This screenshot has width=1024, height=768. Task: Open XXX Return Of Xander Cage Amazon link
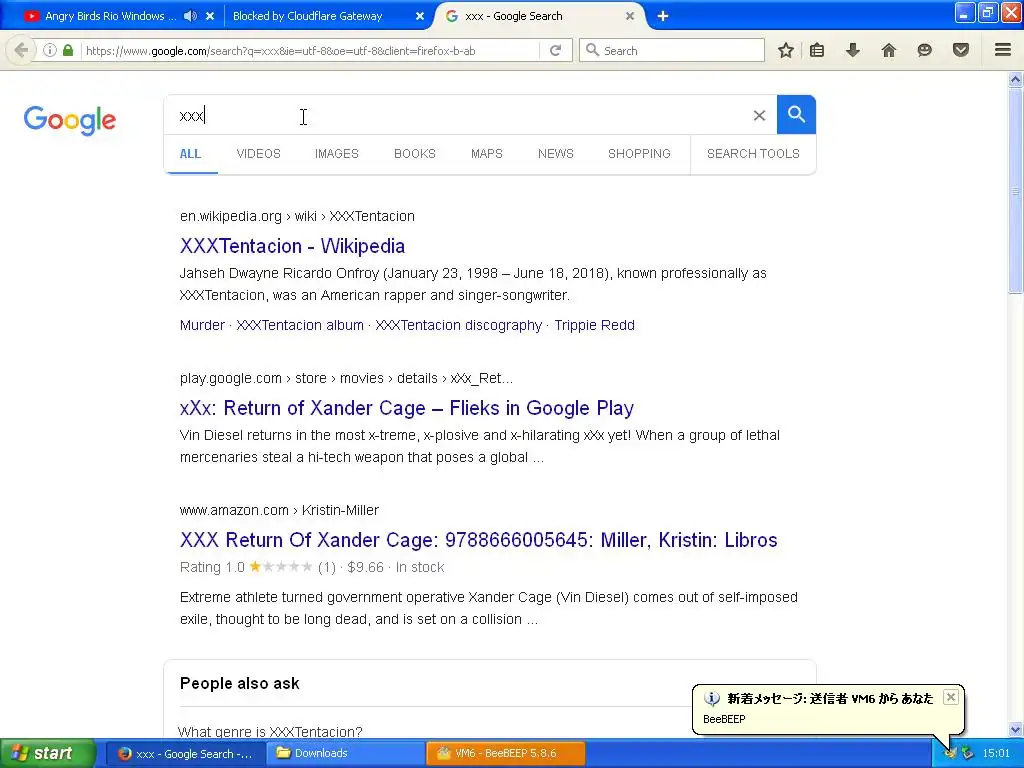point(479,540)
